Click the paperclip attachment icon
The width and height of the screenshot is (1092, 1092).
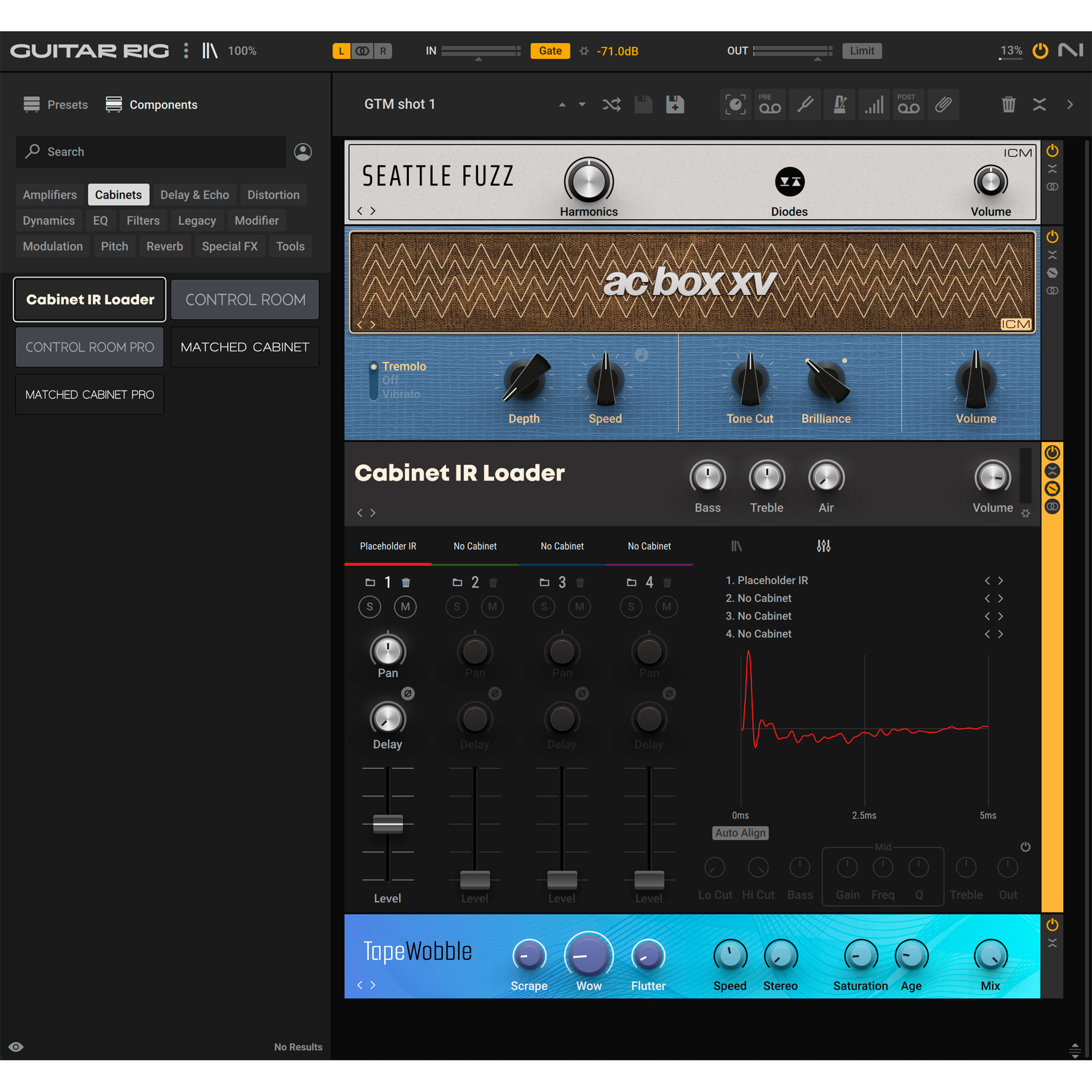[943, 104]
